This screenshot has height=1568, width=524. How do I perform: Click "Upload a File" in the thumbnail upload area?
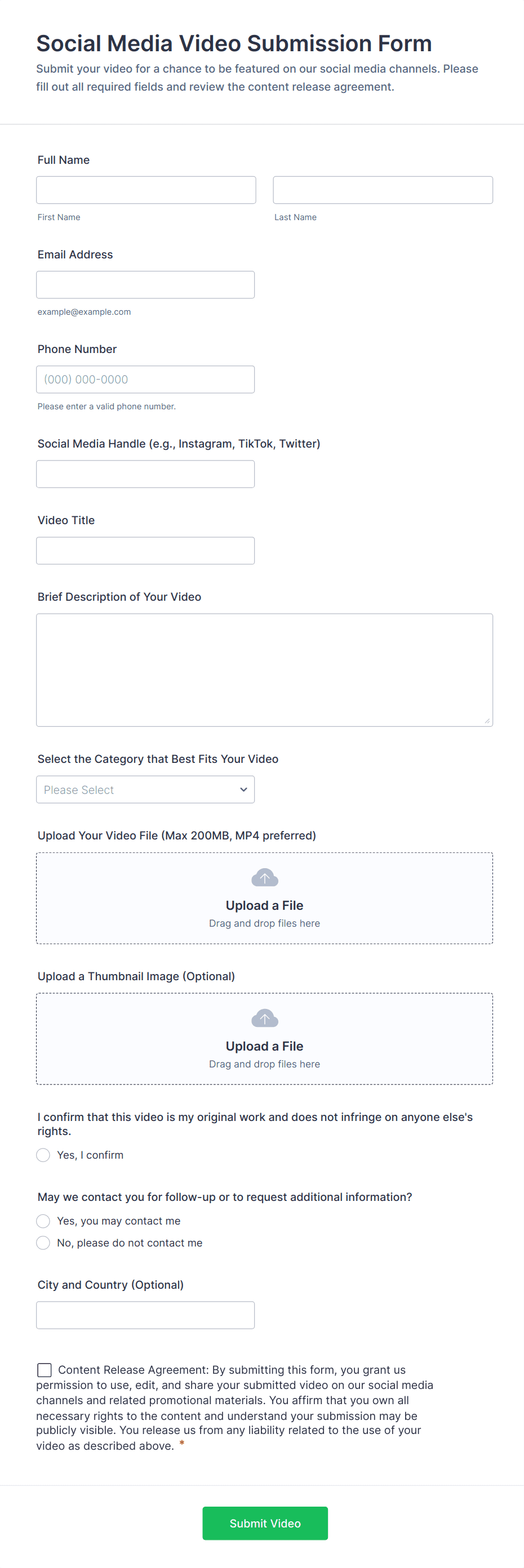[264, 1046]
